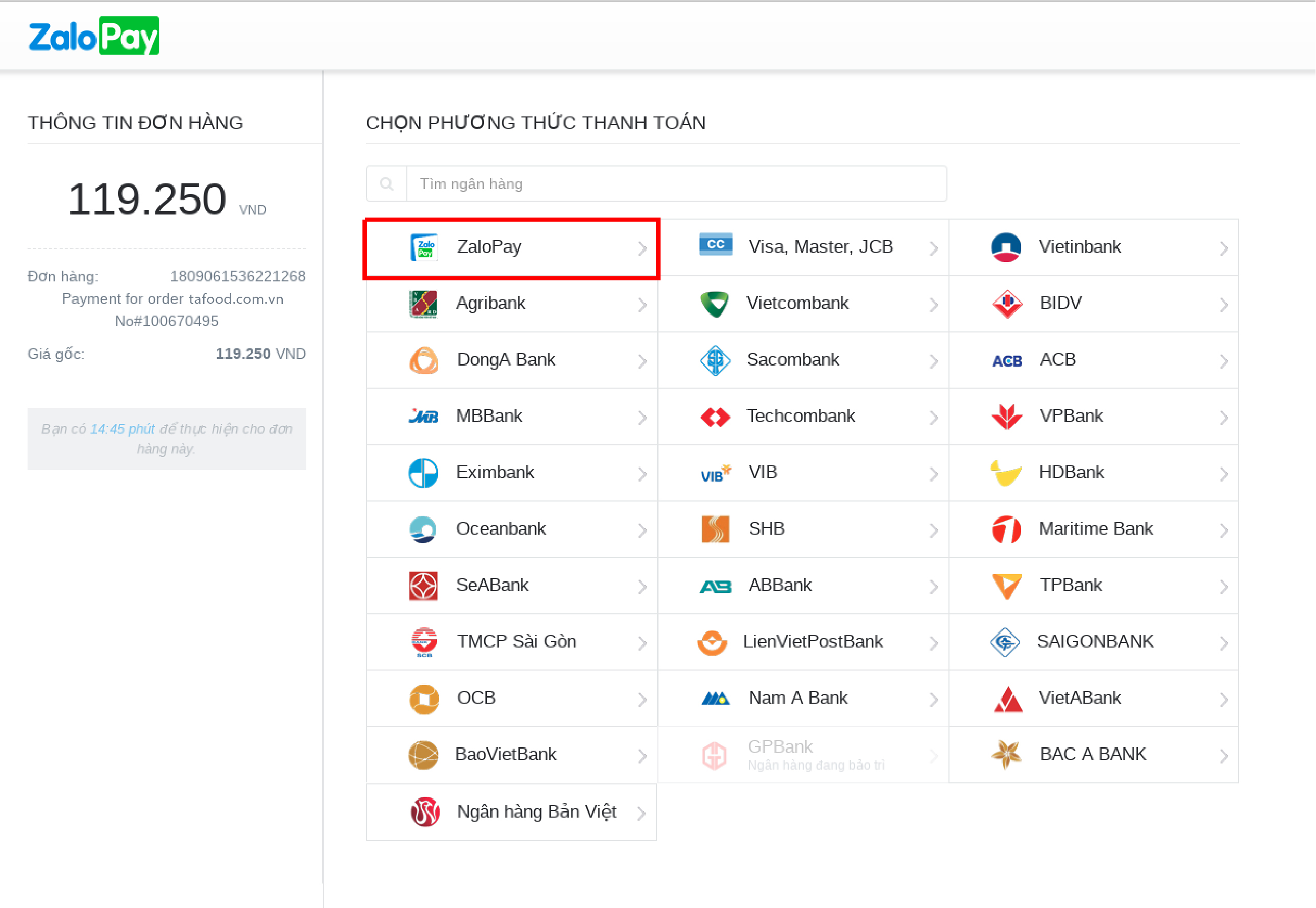Click the ZaloPay logo in header

[94, 36]
